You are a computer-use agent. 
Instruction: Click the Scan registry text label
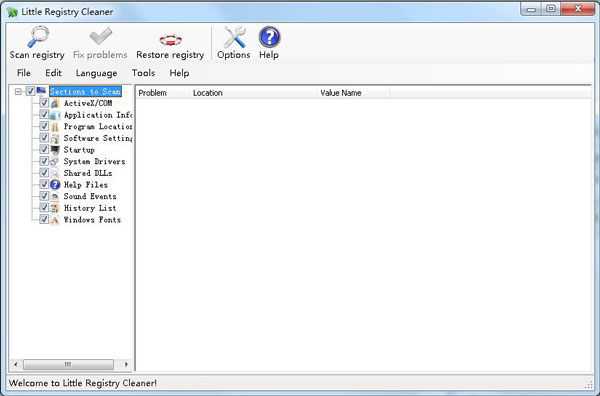point(37,55)
